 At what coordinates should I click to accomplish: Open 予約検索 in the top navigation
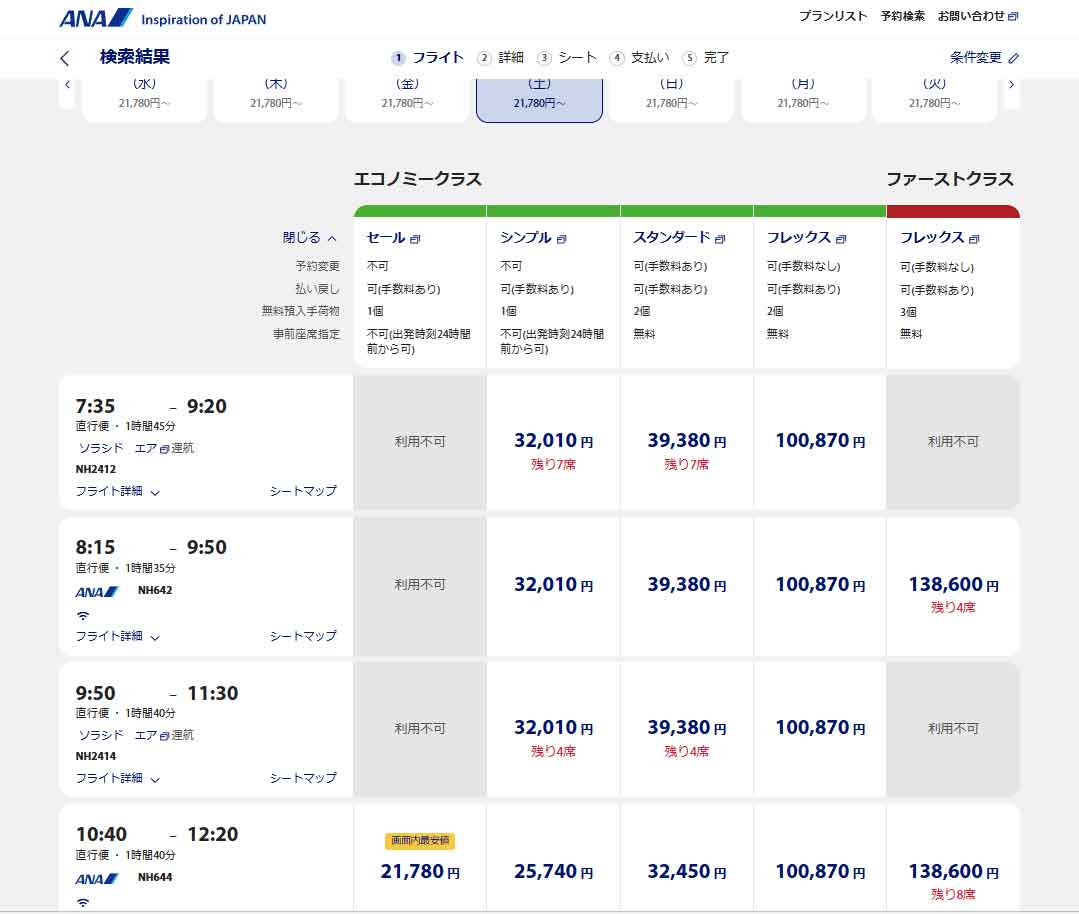902,17
